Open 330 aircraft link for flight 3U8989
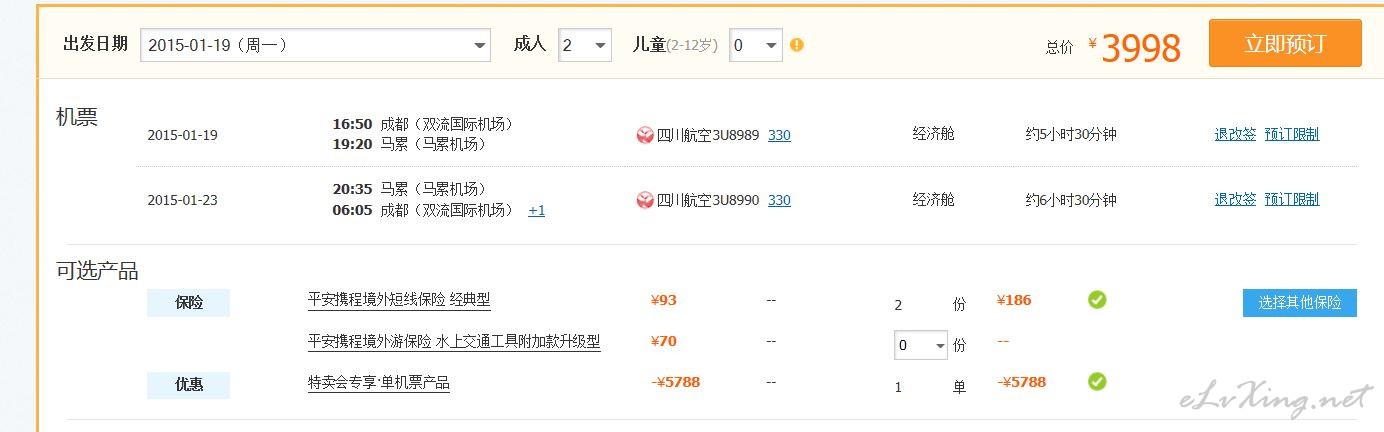Screen dimensions: 1384x432 tap(779, 135)
